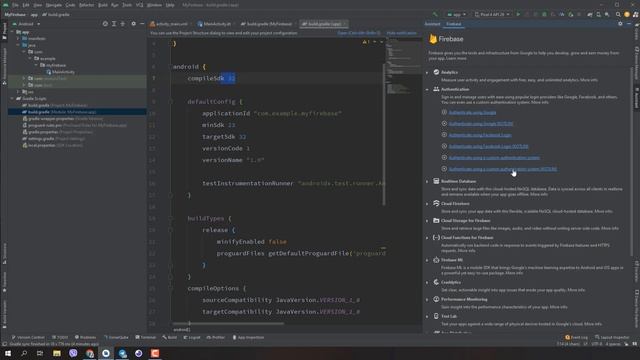This screenshot has width=640, height=360.
Task: Click the Run app play button
Action: tap(518, 14)
